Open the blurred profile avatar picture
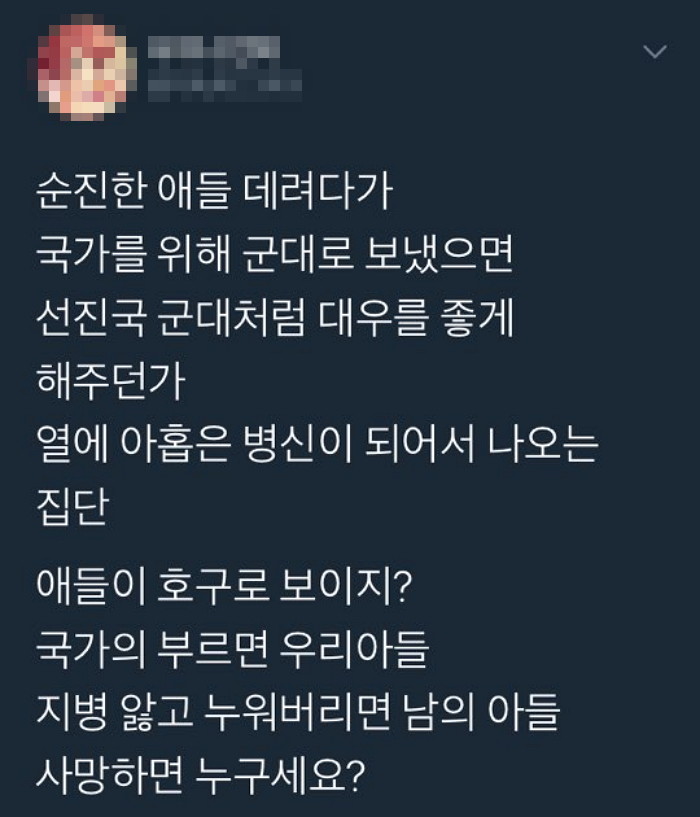 click(83, 68)
